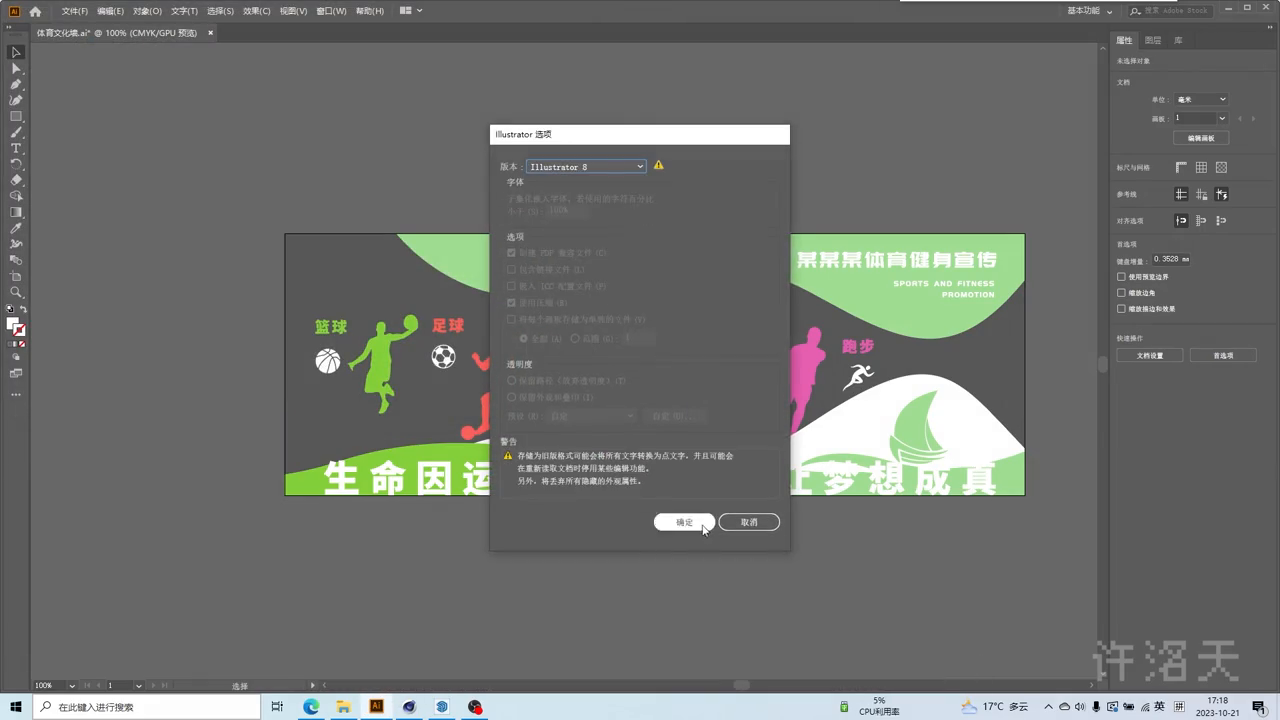The width and height of the screenshot is (1280, 720).
Task: Select the Selection tool arrow
Action: coord(16,52)
